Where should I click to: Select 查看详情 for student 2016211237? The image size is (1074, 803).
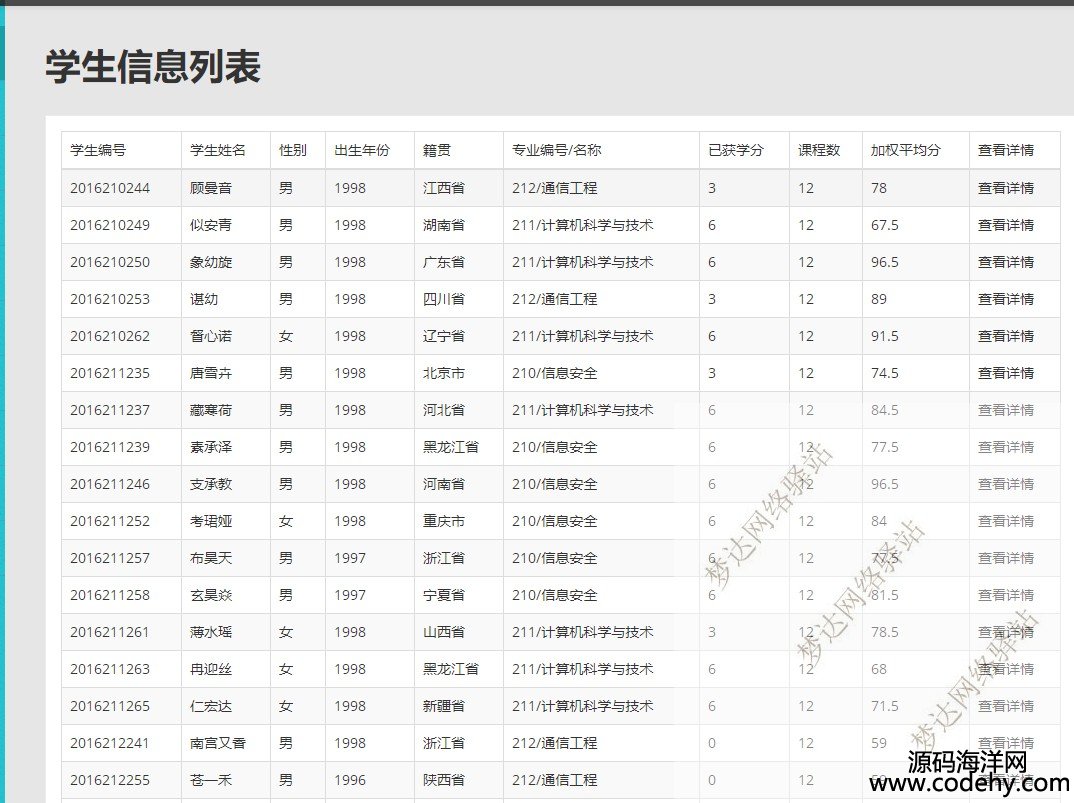tap(1005, 410)
